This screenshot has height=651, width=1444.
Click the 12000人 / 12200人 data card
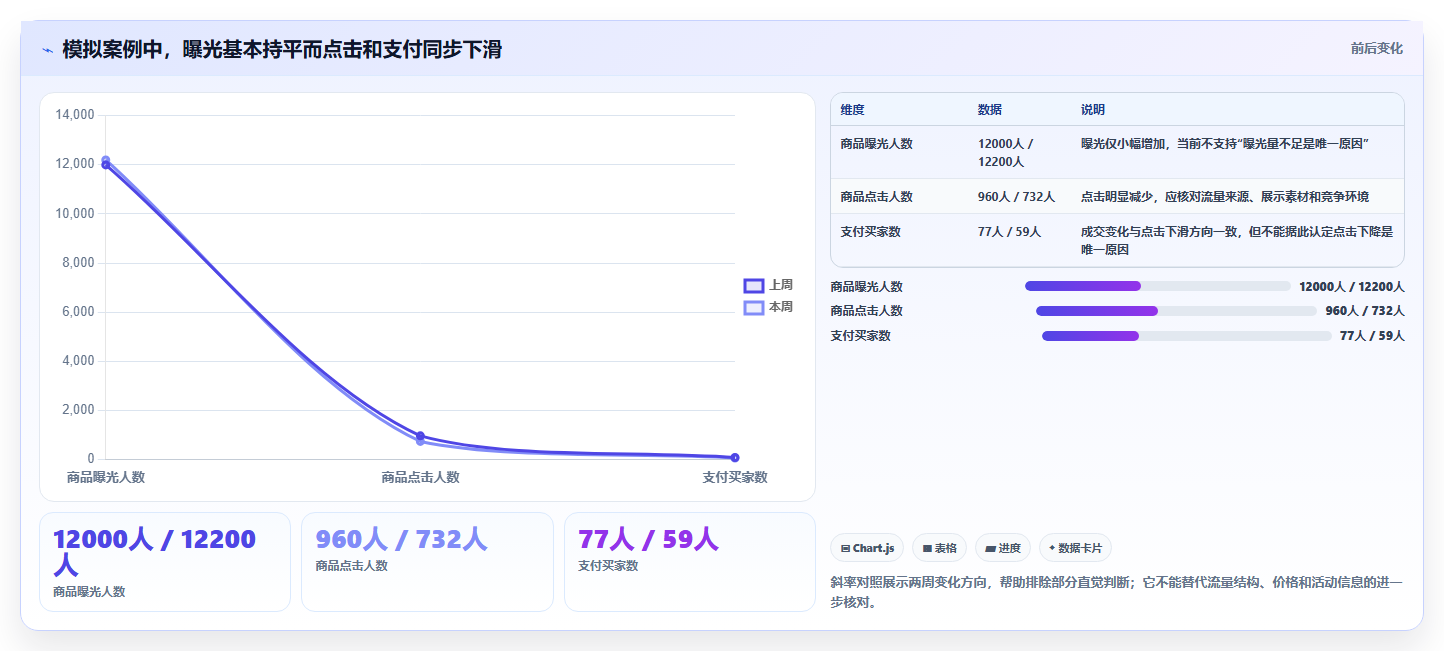[x=165, y=562]
